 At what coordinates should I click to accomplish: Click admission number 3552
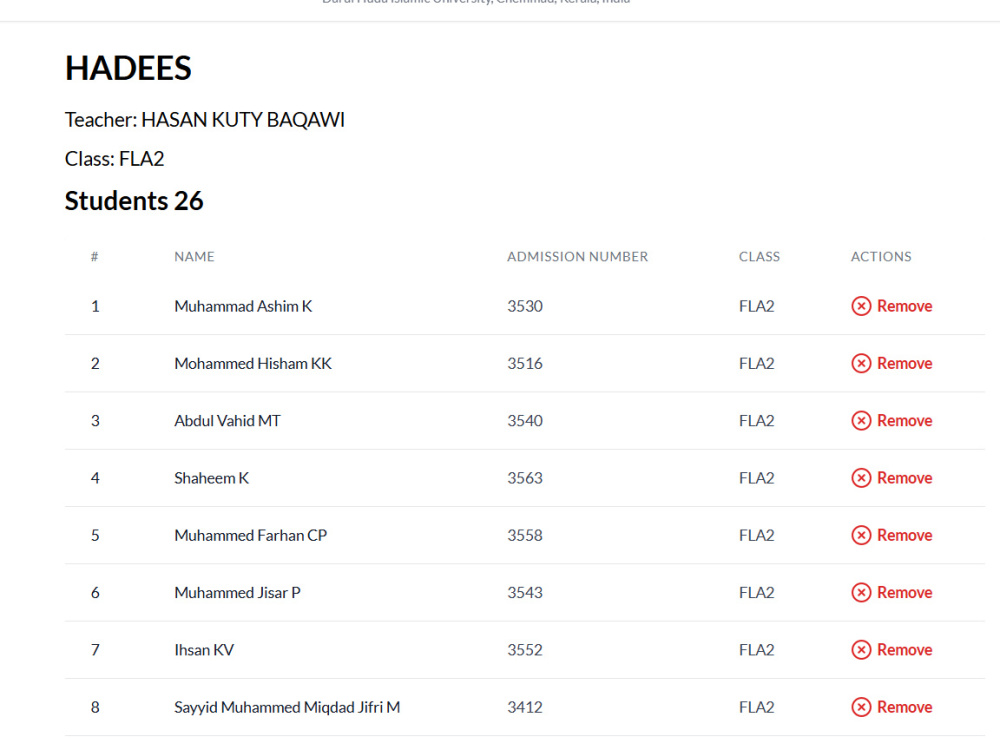(525, 650)
